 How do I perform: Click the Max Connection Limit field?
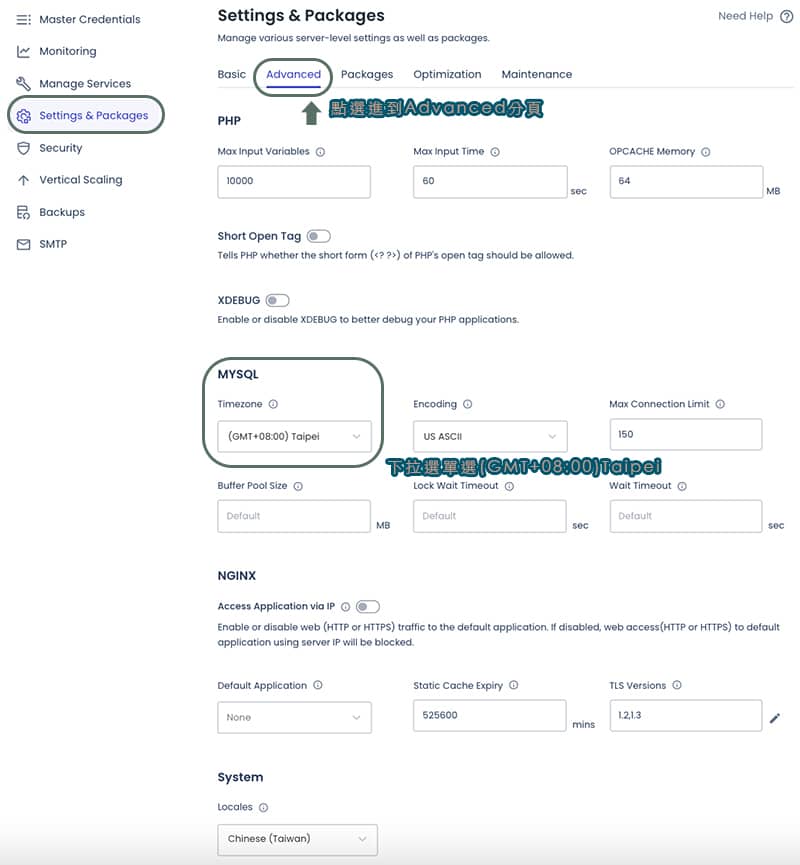tap(685, 434)
